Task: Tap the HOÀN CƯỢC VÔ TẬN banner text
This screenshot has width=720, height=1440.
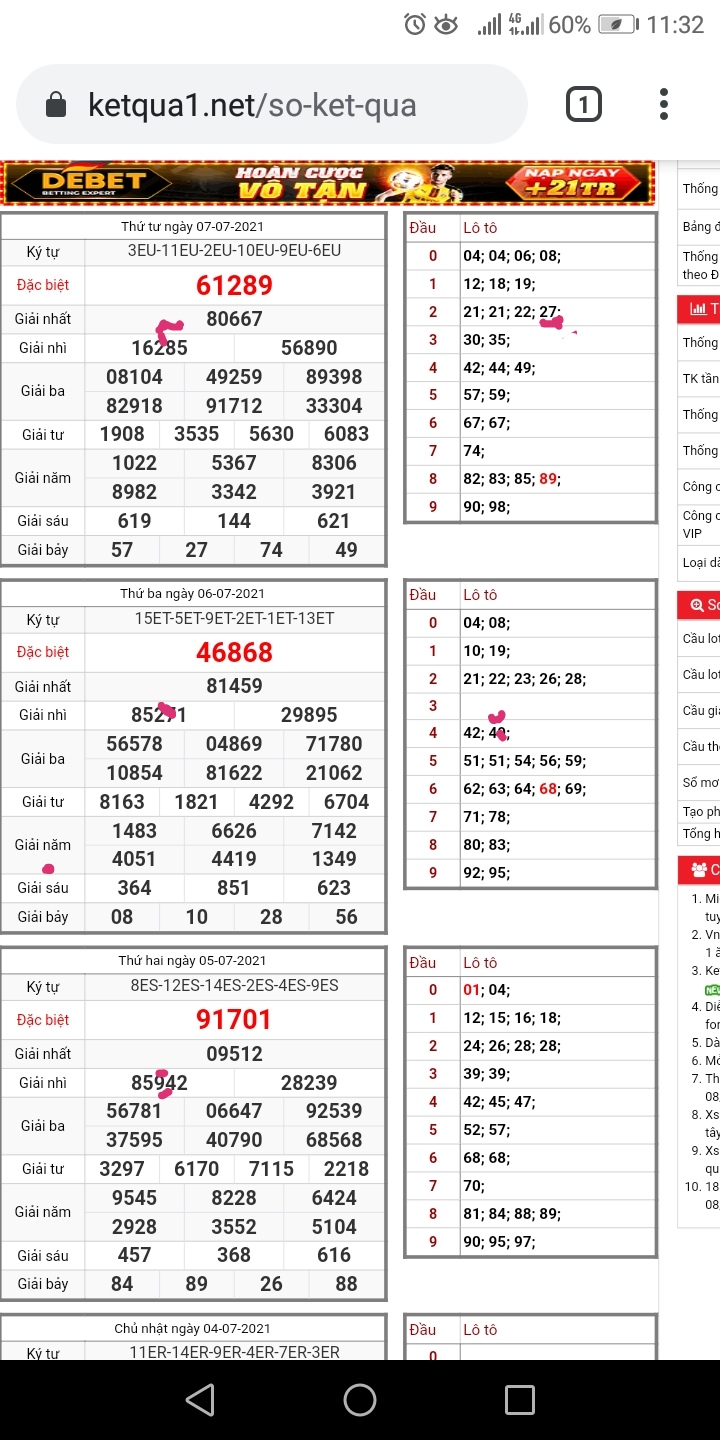Action: coord(302,184)
